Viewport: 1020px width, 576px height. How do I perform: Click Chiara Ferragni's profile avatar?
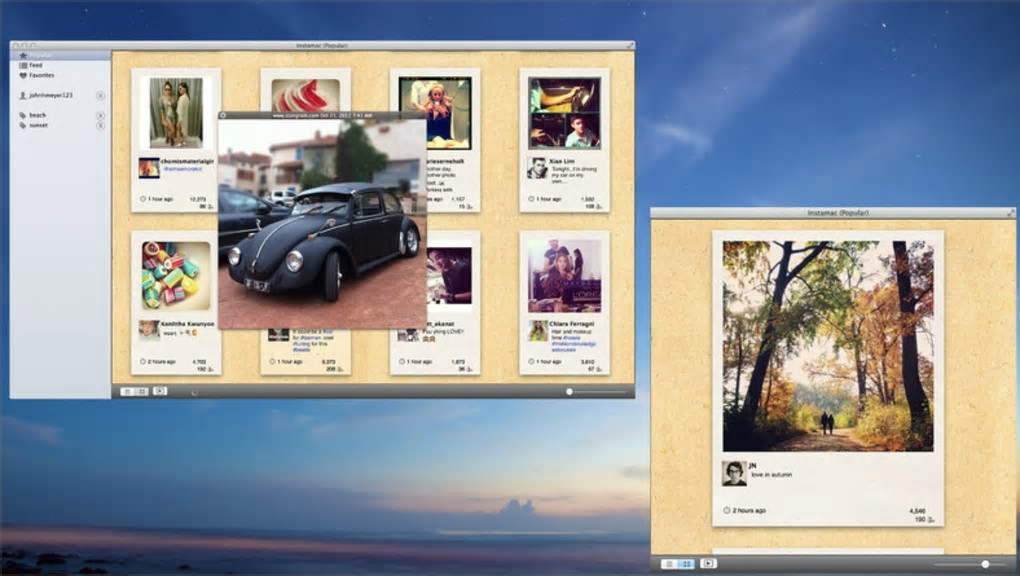click(x=537, y=330)
